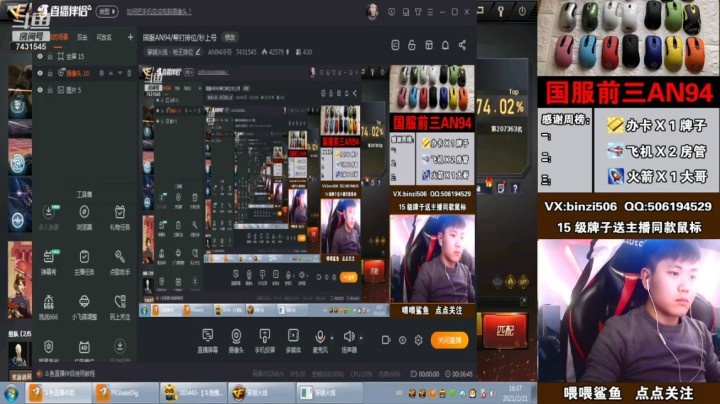Click the circular target icon beside the settings gear
This screenshot has width=720, height=404.
click(402, 340)
